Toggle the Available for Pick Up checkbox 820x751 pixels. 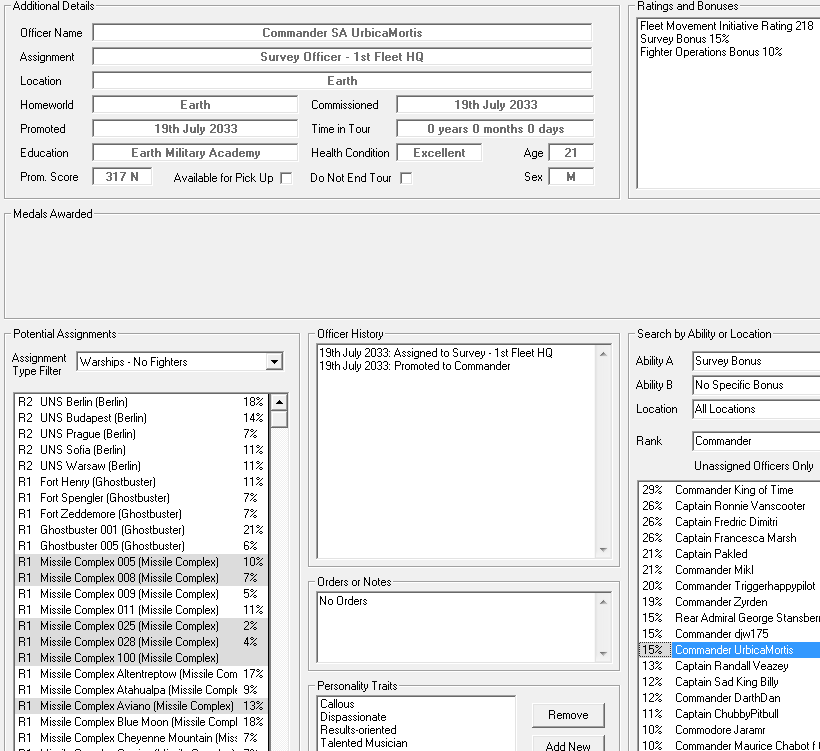coord(286,178)
